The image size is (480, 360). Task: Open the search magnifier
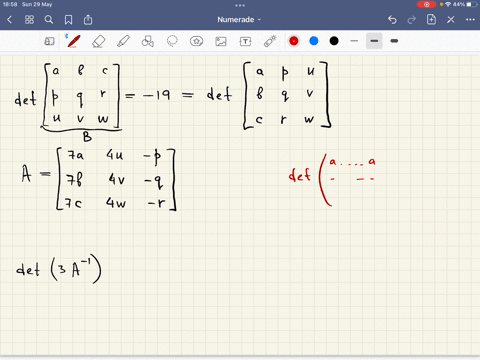click(49, 20)
